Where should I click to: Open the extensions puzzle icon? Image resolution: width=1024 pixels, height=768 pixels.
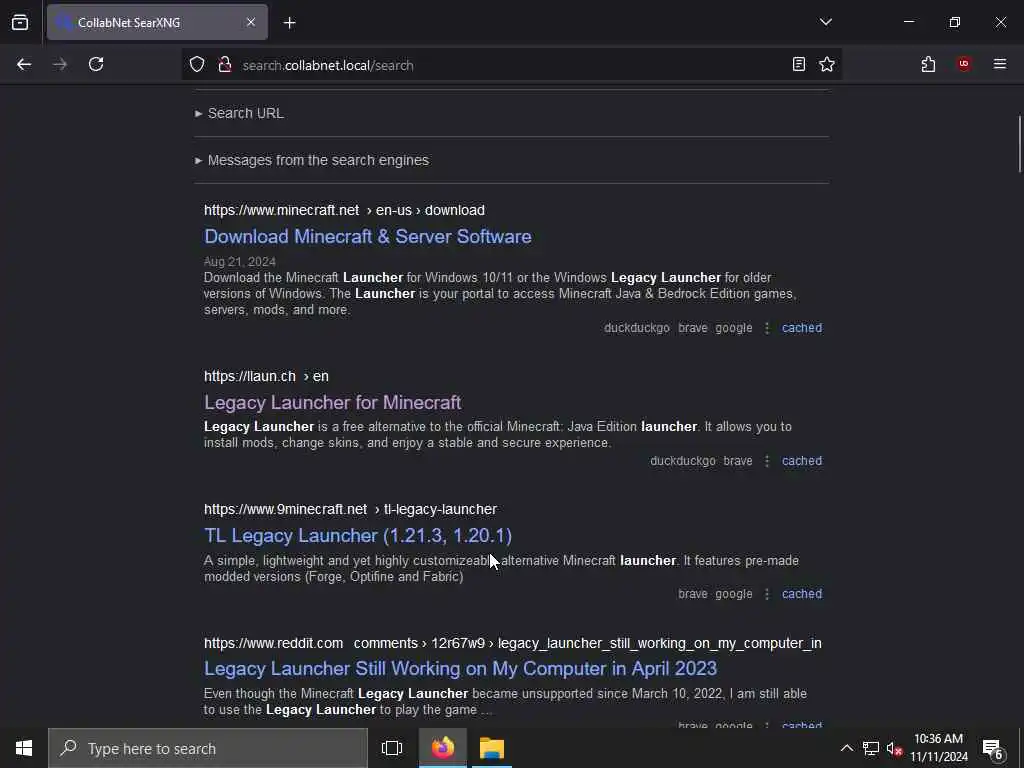tap(928, 64)
